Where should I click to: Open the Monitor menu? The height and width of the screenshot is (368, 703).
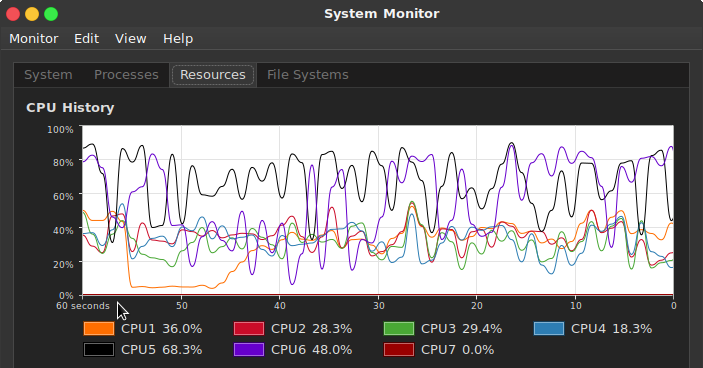click(34, 39)
